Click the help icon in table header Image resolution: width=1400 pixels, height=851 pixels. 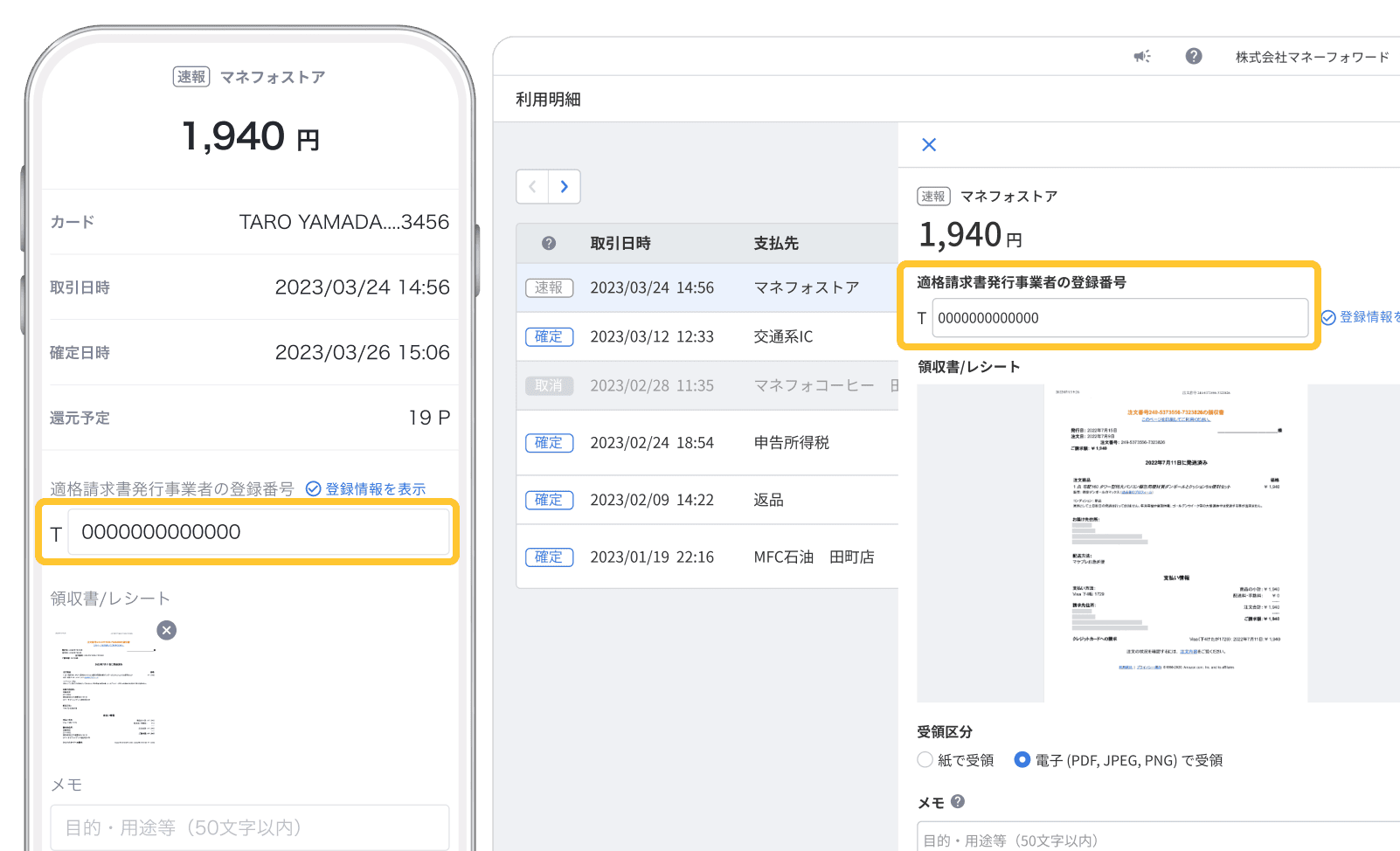tap(549, 244)
